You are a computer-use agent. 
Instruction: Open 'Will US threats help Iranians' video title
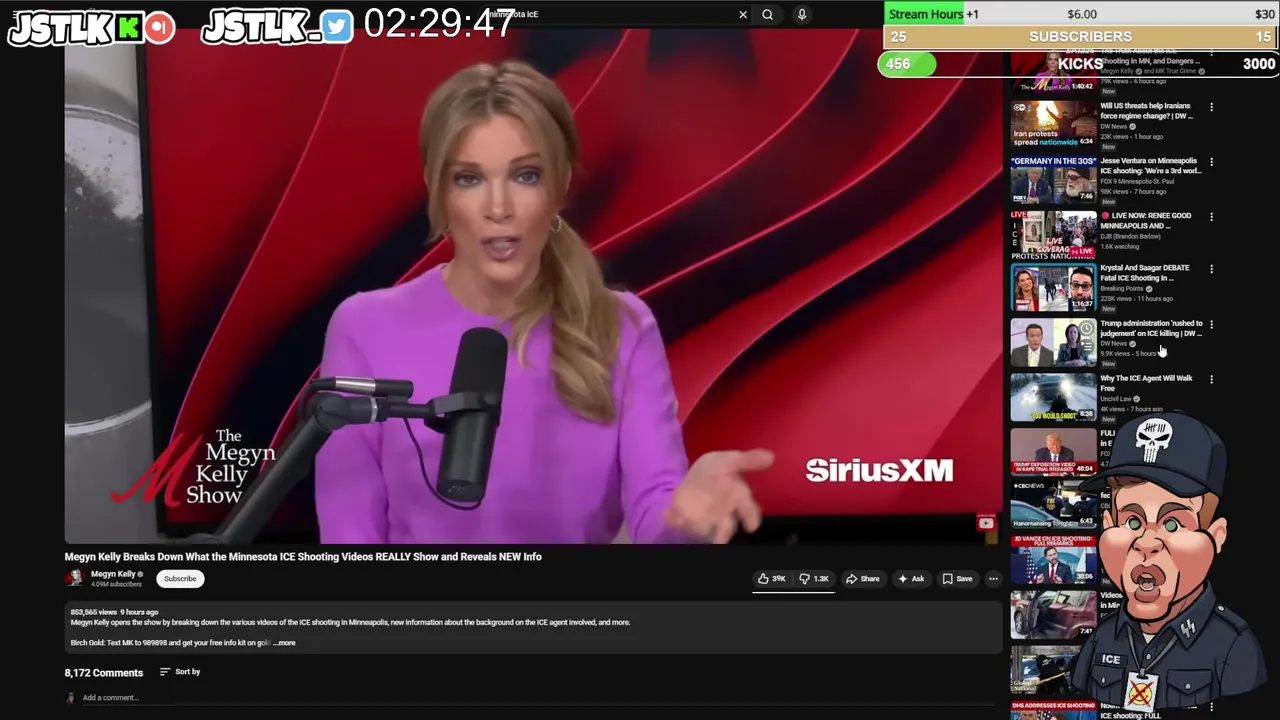[x=1147, y=111]
